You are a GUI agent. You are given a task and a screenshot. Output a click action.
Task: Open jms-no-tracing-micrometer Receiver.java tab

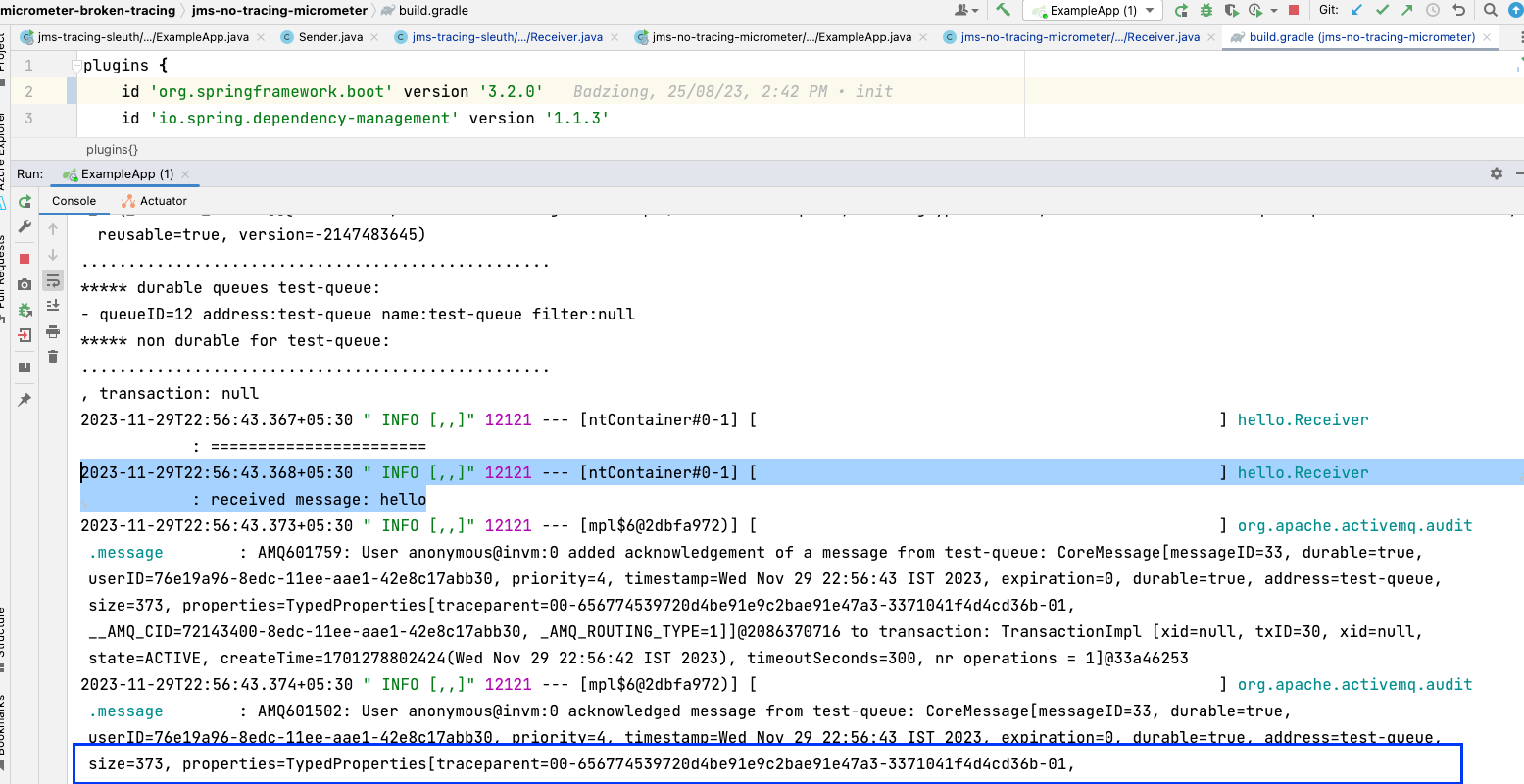point(1080,37)
